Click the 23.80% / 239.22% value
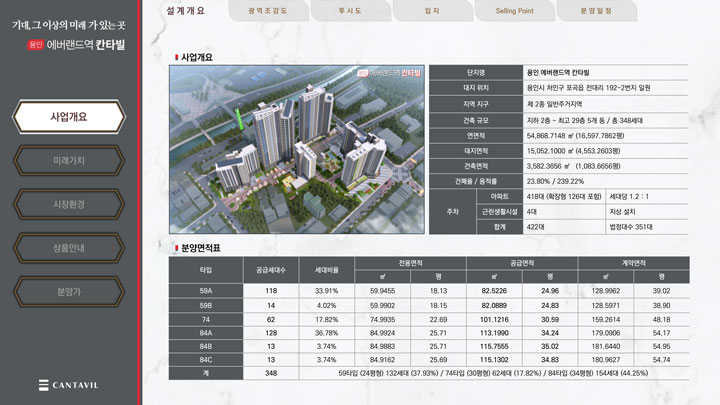This screenshot has width=720, height=405. pos(555,181)
